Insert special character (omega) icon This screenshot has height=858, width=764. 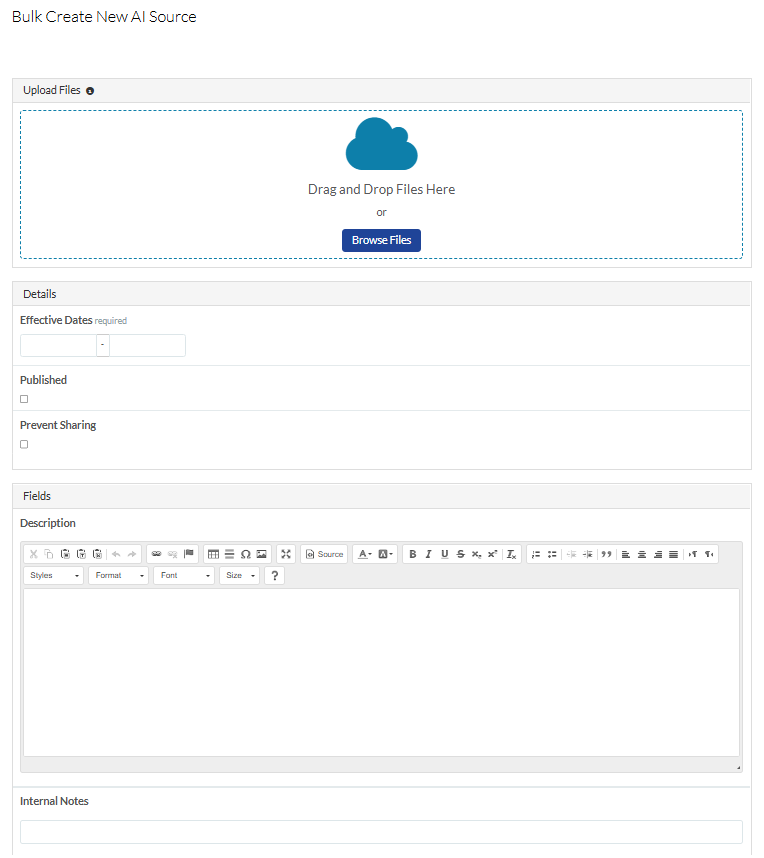coord(245,554)
